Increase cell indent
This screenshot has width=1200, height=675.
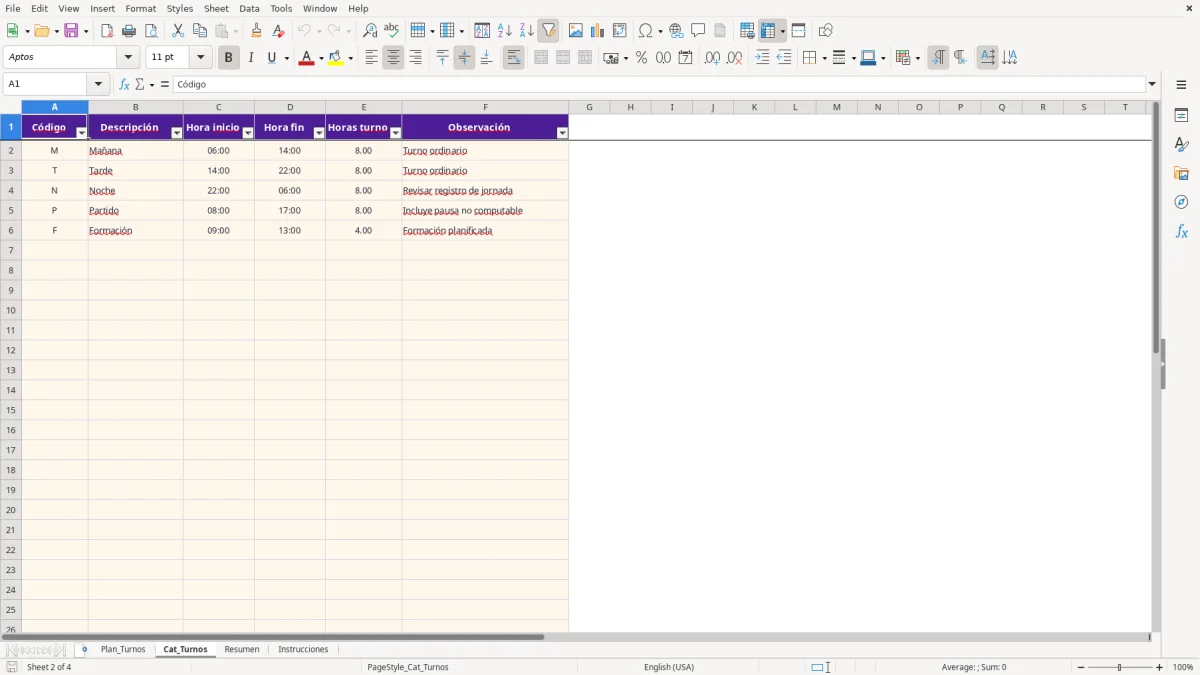762,58
